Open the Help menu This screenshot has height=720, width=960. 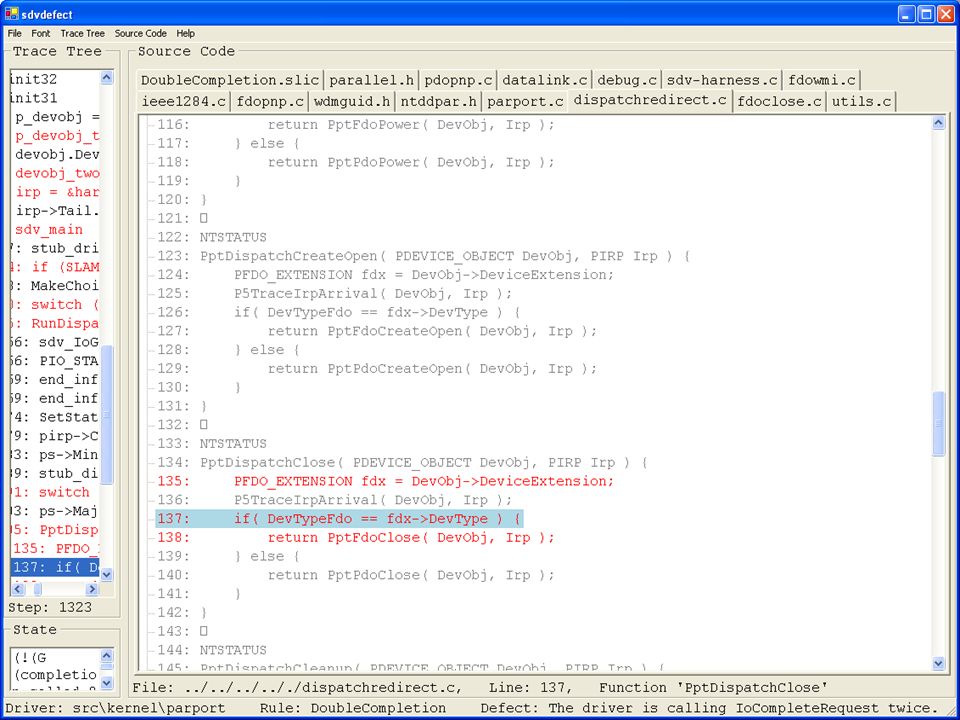click(186, 33)
